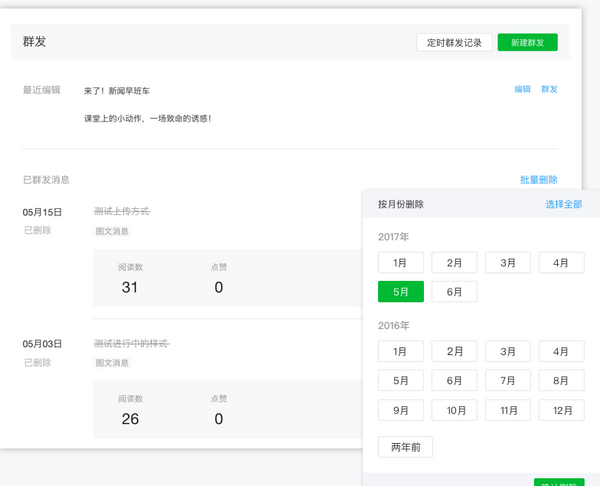
Task: Click the 群发 link beside 编辑
Action: (549, 89)
